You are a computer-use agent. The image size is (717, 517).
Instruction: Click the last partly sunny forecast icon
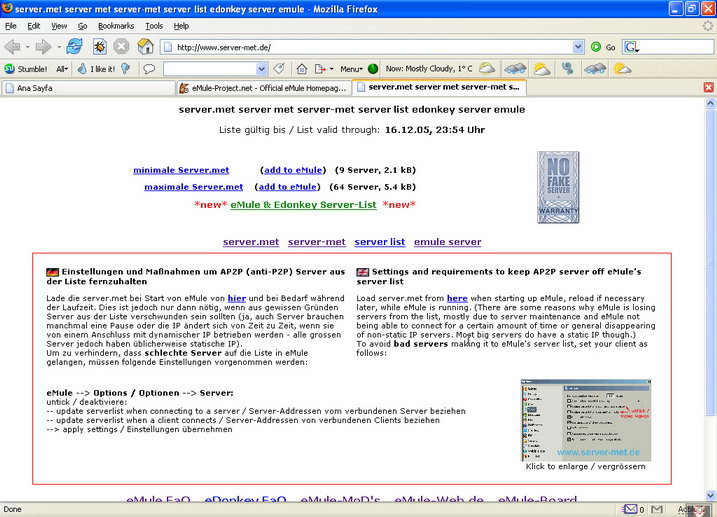(622, 69)
